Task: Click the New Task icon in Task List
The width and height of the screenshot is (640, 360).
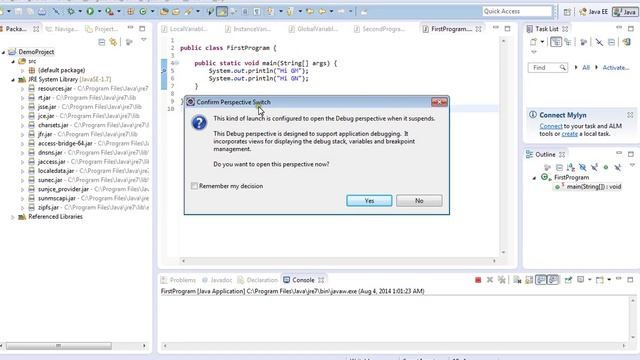Action: [x=533, y=42]
